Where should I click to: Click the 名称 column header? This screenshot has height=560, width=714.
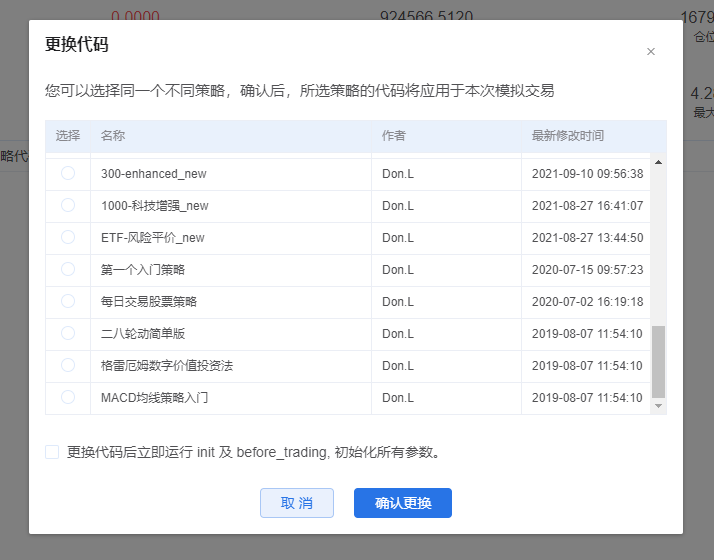[x=113, y=136]
